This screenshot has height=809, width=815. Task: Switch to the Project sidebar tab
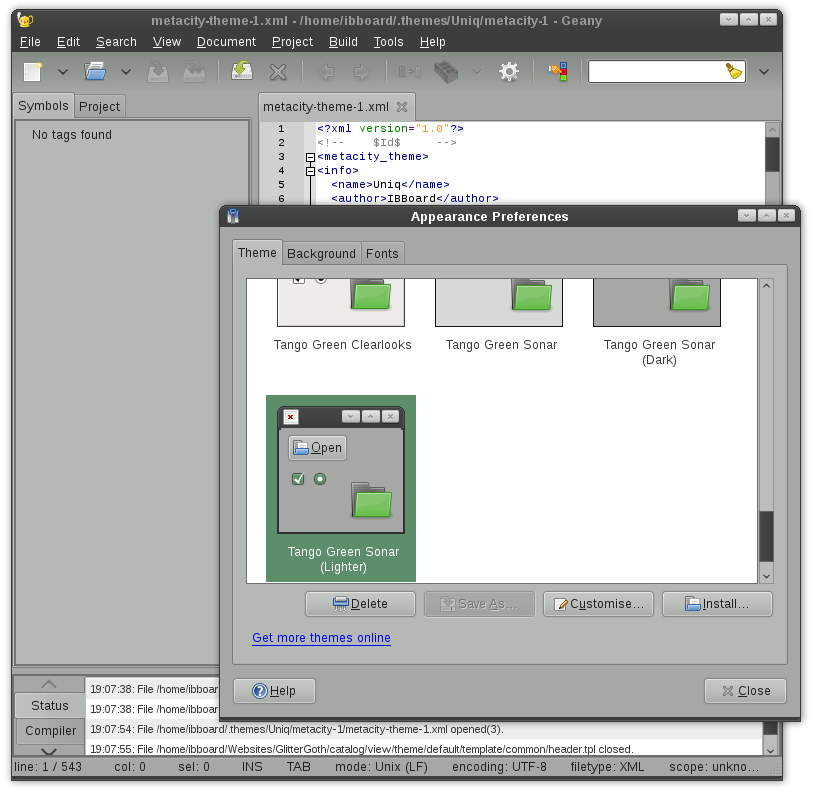pyautogui.click(x=99, y=107)
